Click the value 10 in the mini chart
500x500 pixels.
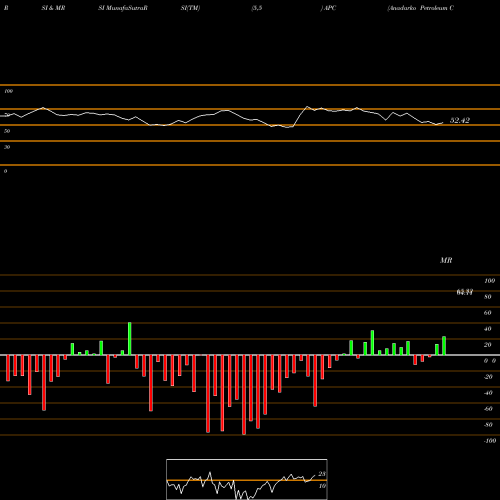point(322,486)
